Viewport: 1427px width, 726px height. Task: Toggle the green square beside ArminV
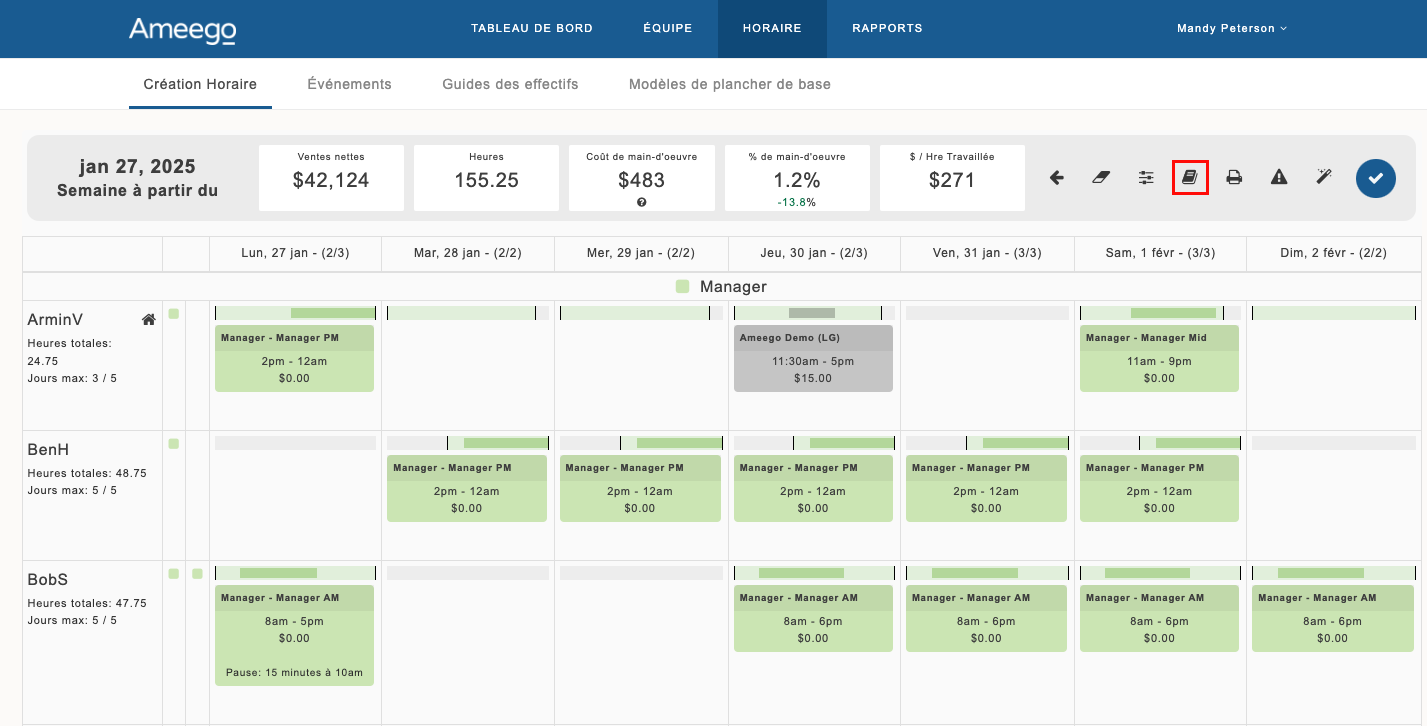174,314
